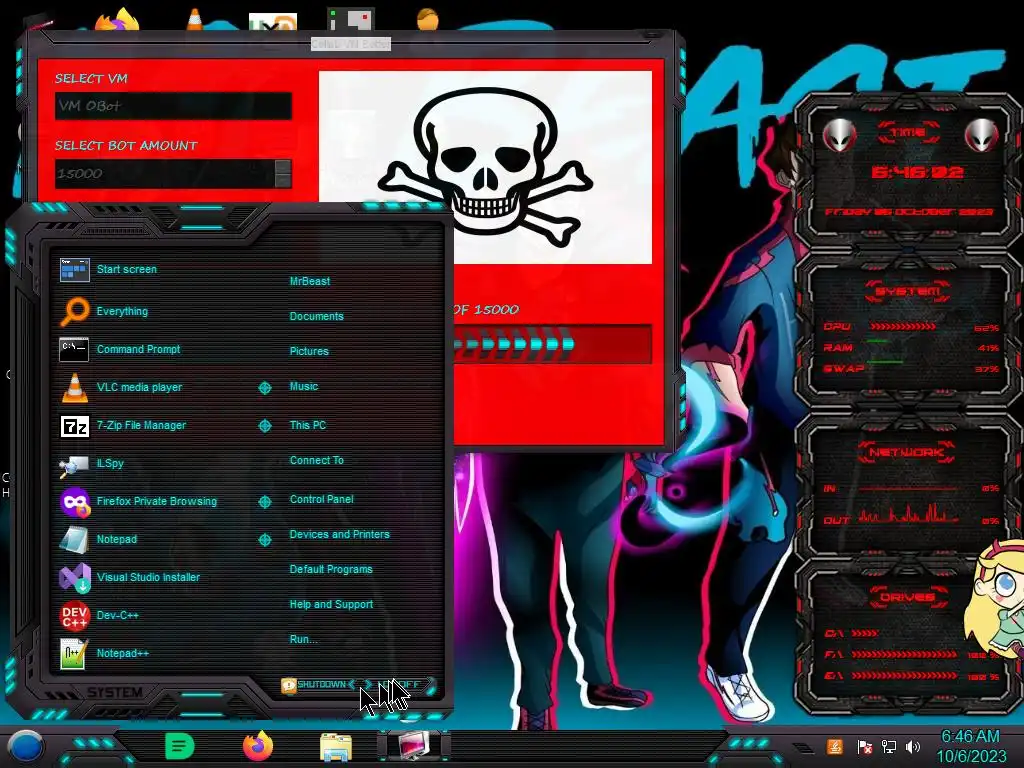This screenshot has width=1024, height=768.
Task: Open This PC from start menu
Action: (308, 425)
